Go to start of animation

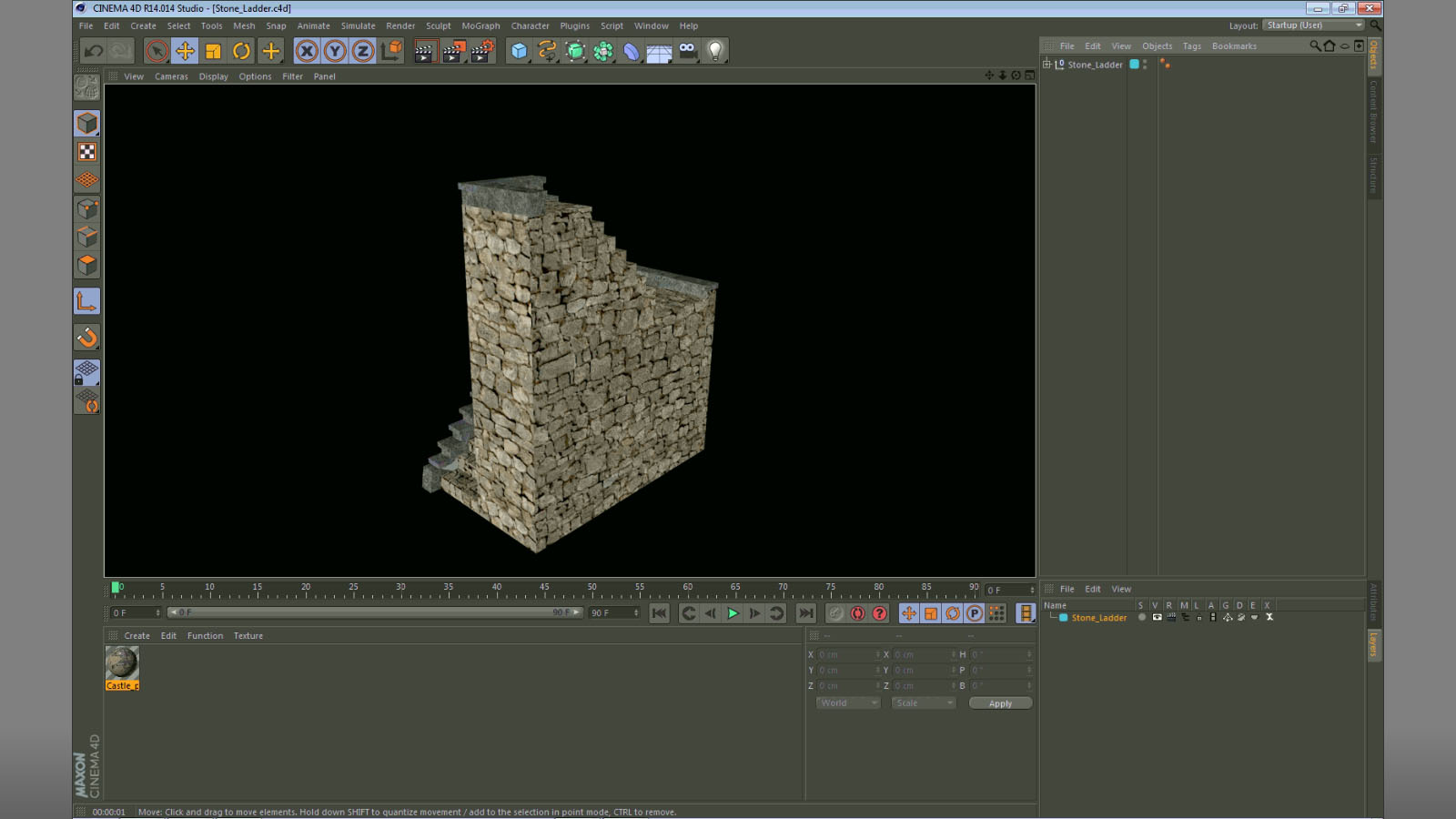(x=660, y=613)
